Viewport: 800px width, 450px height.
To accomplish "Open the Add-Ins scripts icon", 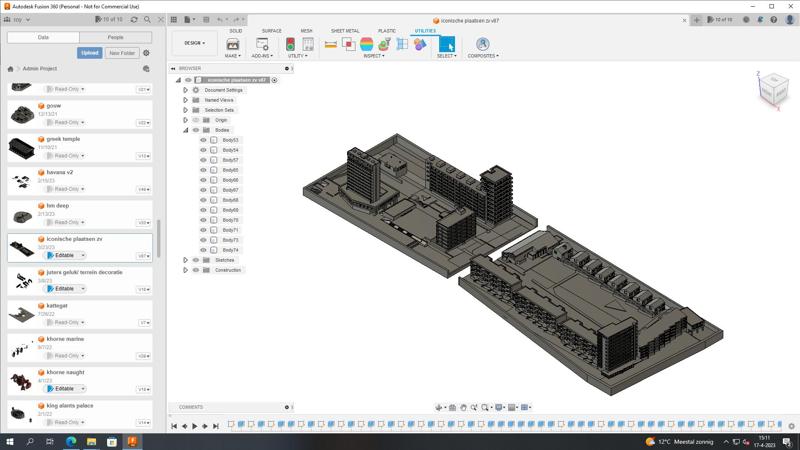I will click(x=262, y=44).
